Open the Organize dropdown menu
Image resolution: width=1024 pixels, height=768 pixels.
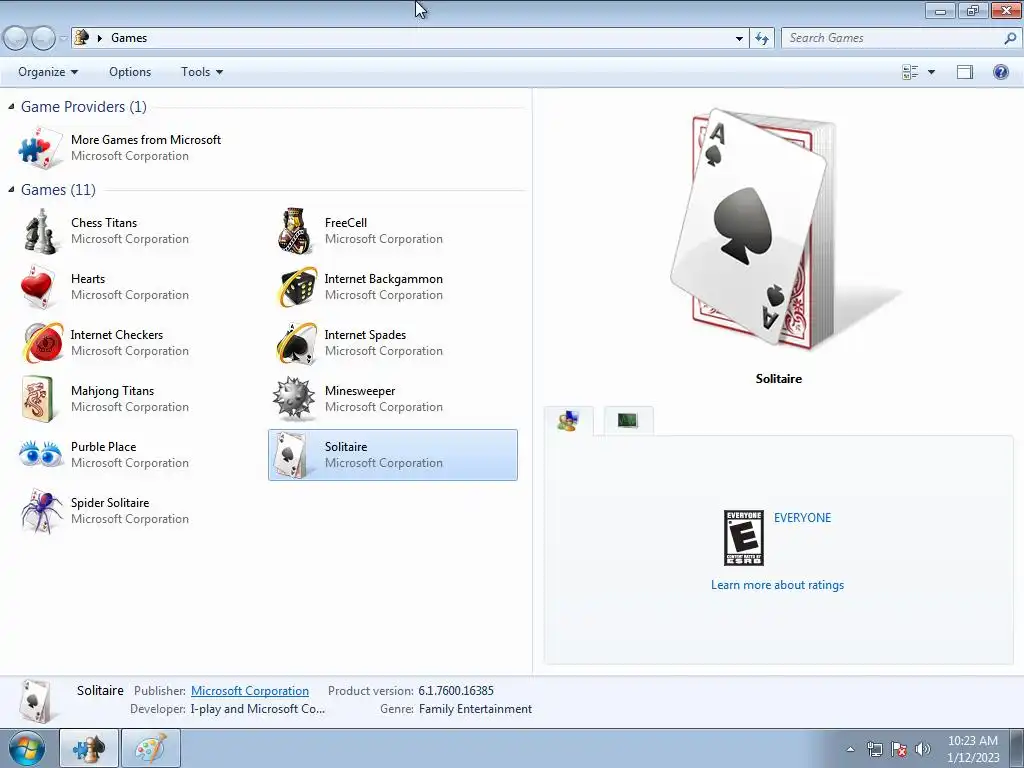48,72
